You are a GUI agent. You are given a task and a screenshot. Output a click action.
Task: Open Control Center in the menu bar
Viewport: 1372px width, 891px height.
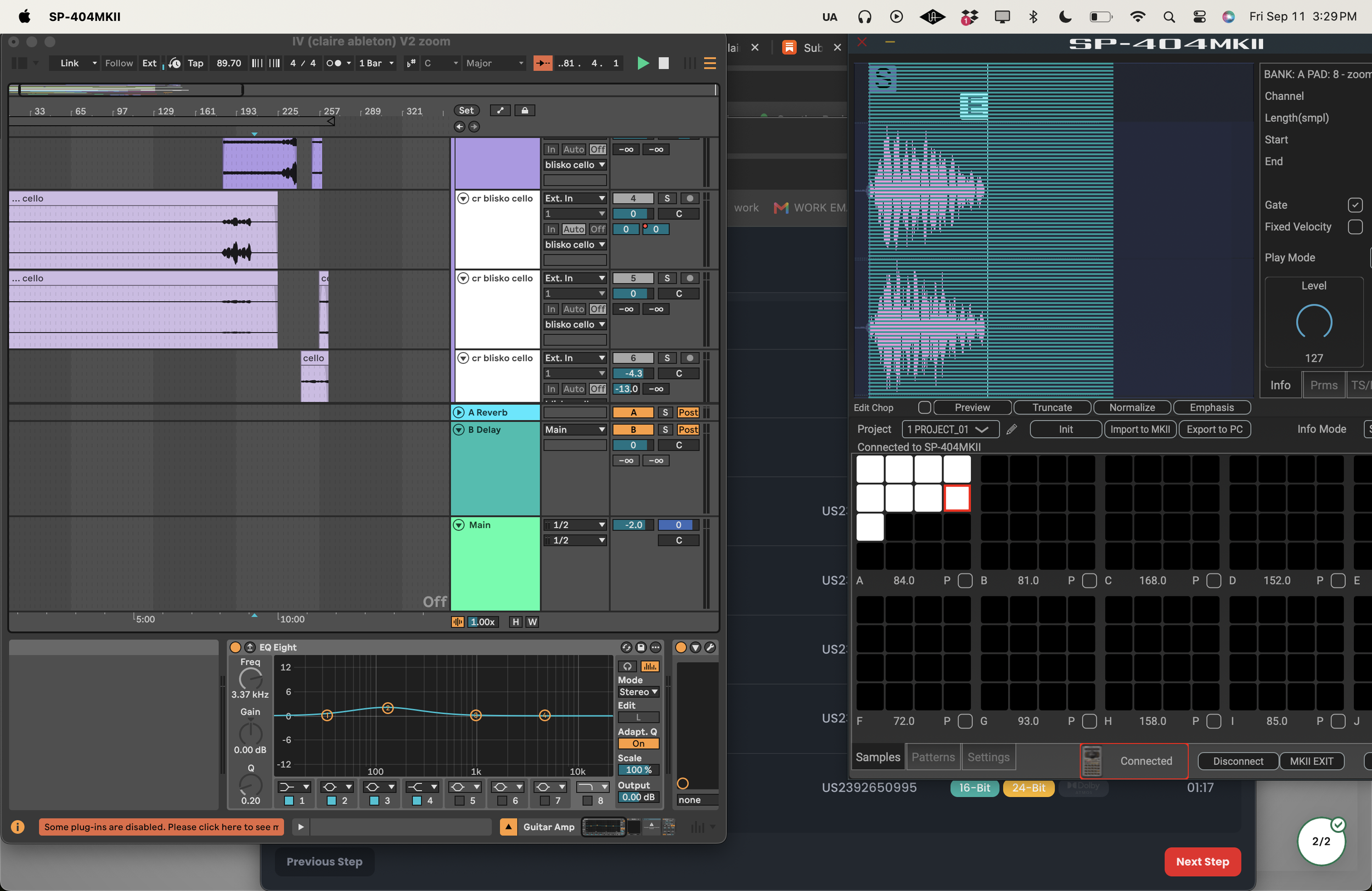[1199, 16]
